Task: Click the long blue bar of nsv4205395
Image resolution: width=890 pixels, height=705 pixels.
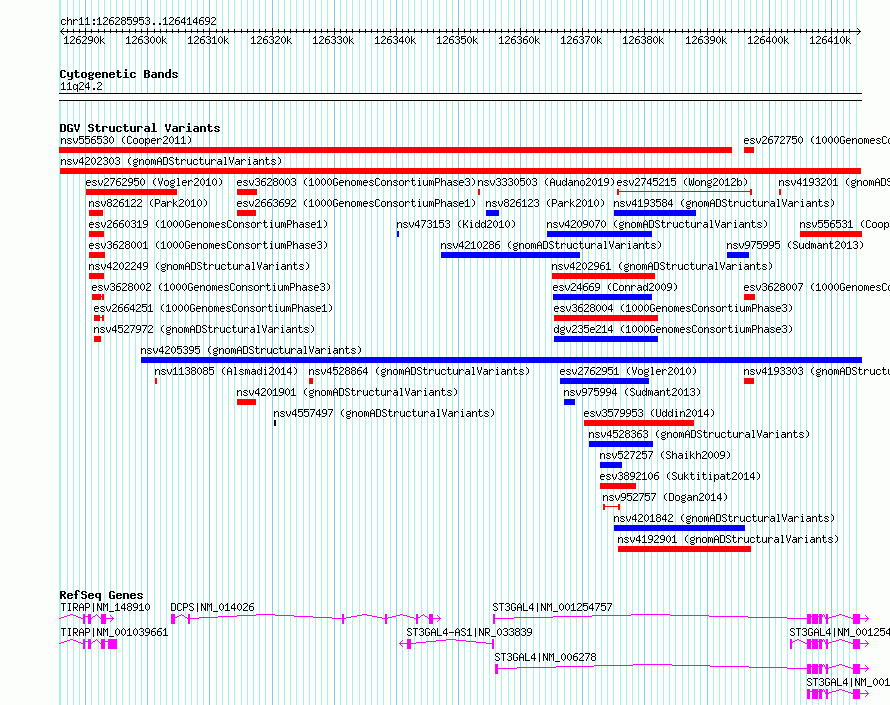Action: point(501,360)
